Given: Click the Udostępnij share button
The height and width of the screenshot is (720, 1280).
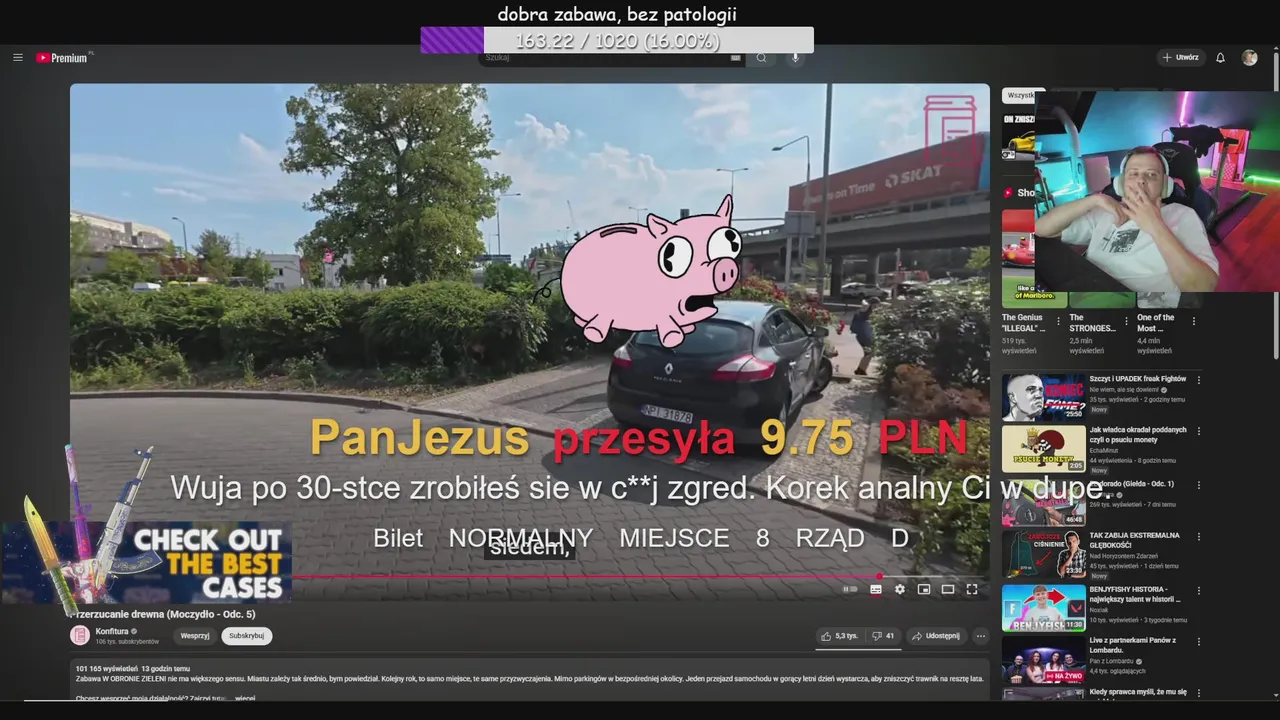Looking at the screenshot, I should [x=936, y=636].
